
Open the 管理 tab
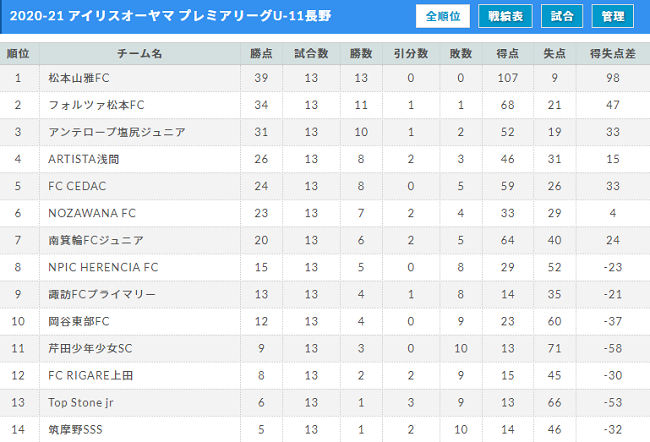coord(612,16)
